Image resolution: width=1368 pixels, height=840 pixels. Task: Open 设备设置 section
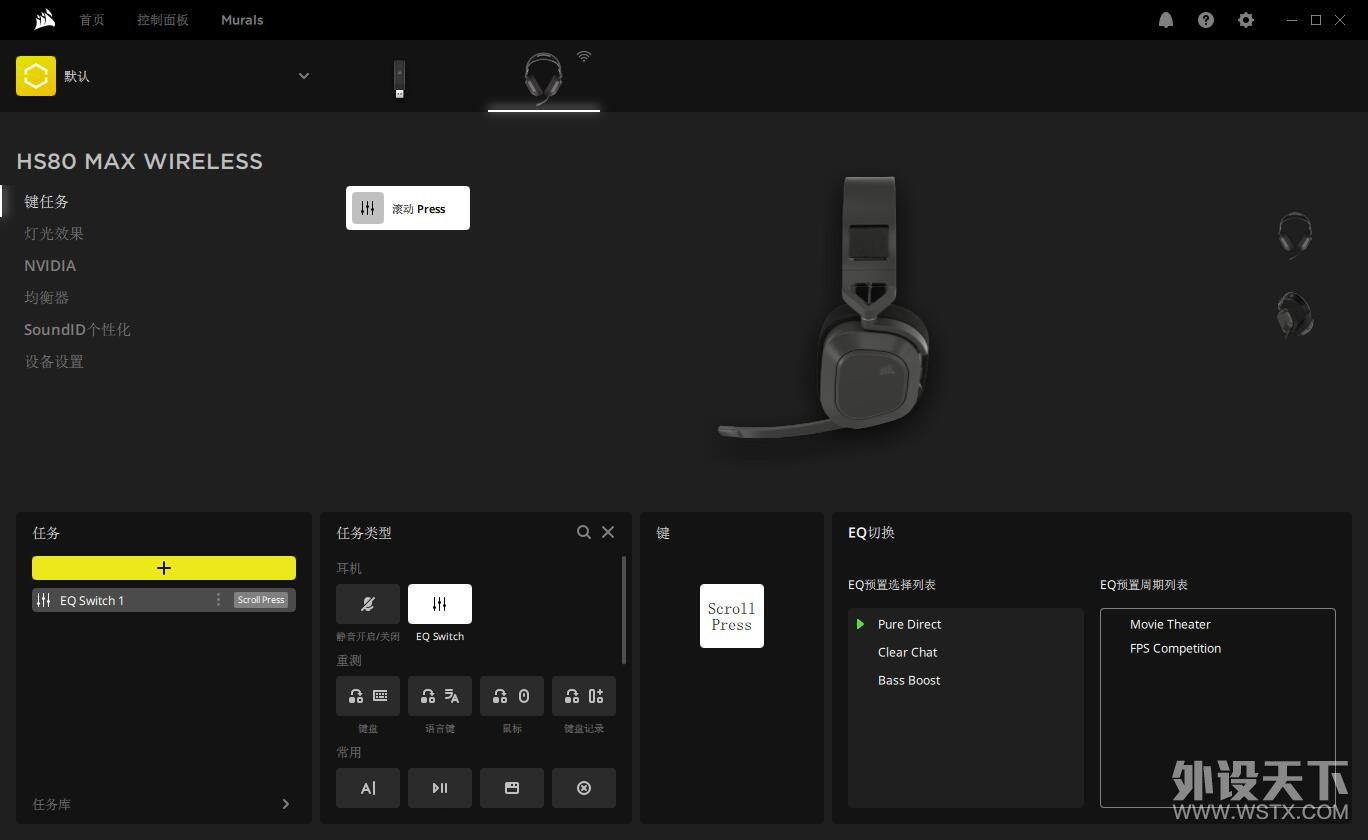click(x=54, y=361)
